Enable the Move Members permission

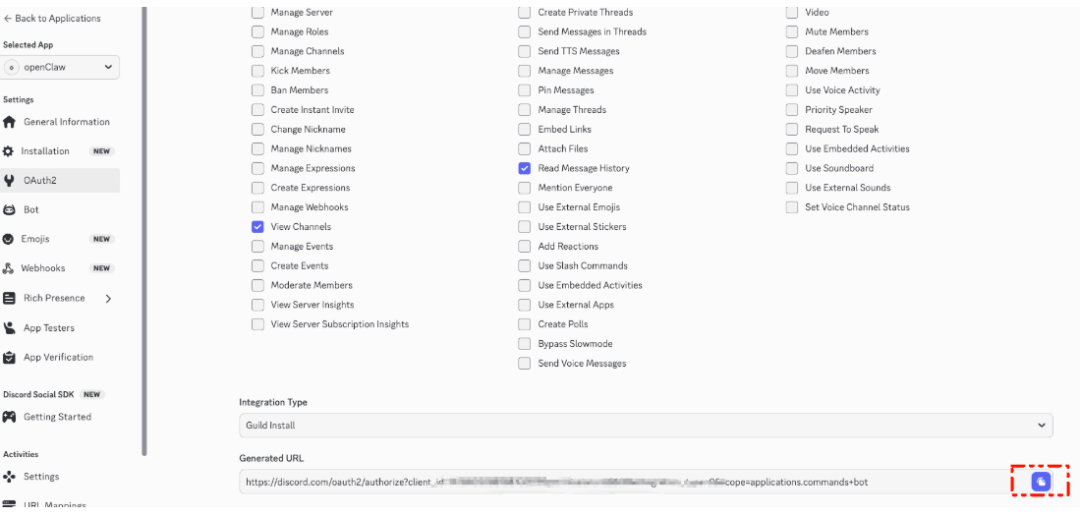792,71
